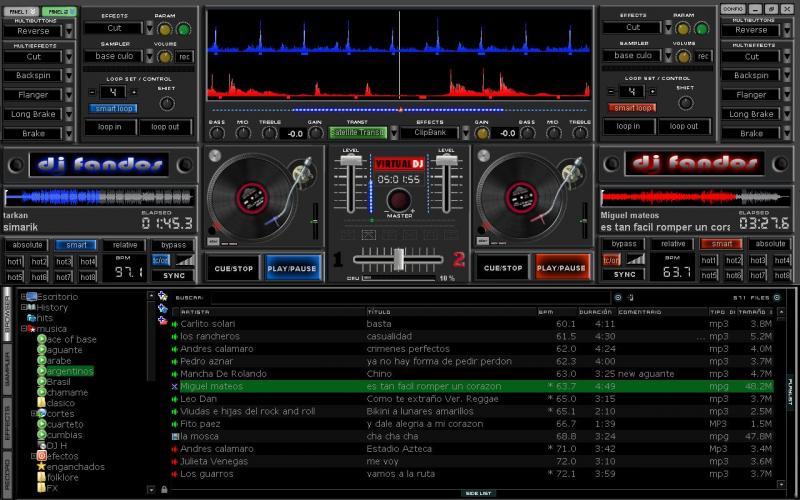Screen dimensions: 800x500
Task: Open deck 2 Effects Cut dropdown
Action: (668, 28)
